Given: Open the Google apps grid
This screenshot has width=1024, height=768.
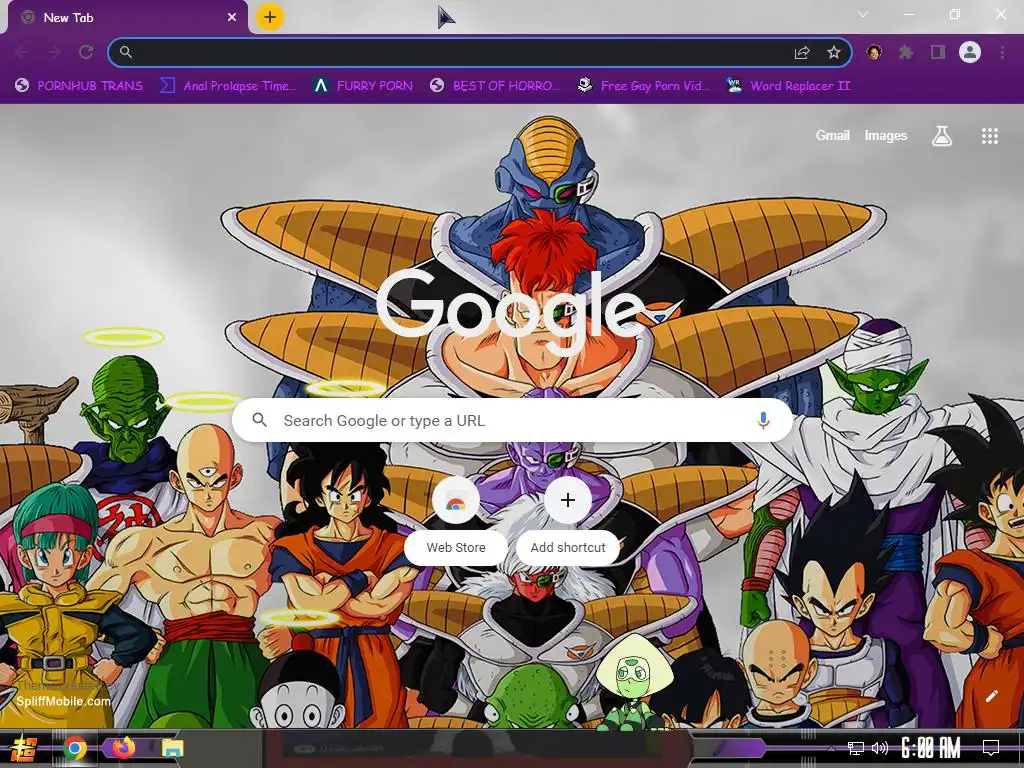Looking at the screenshot, I should (x=989, y=136).
